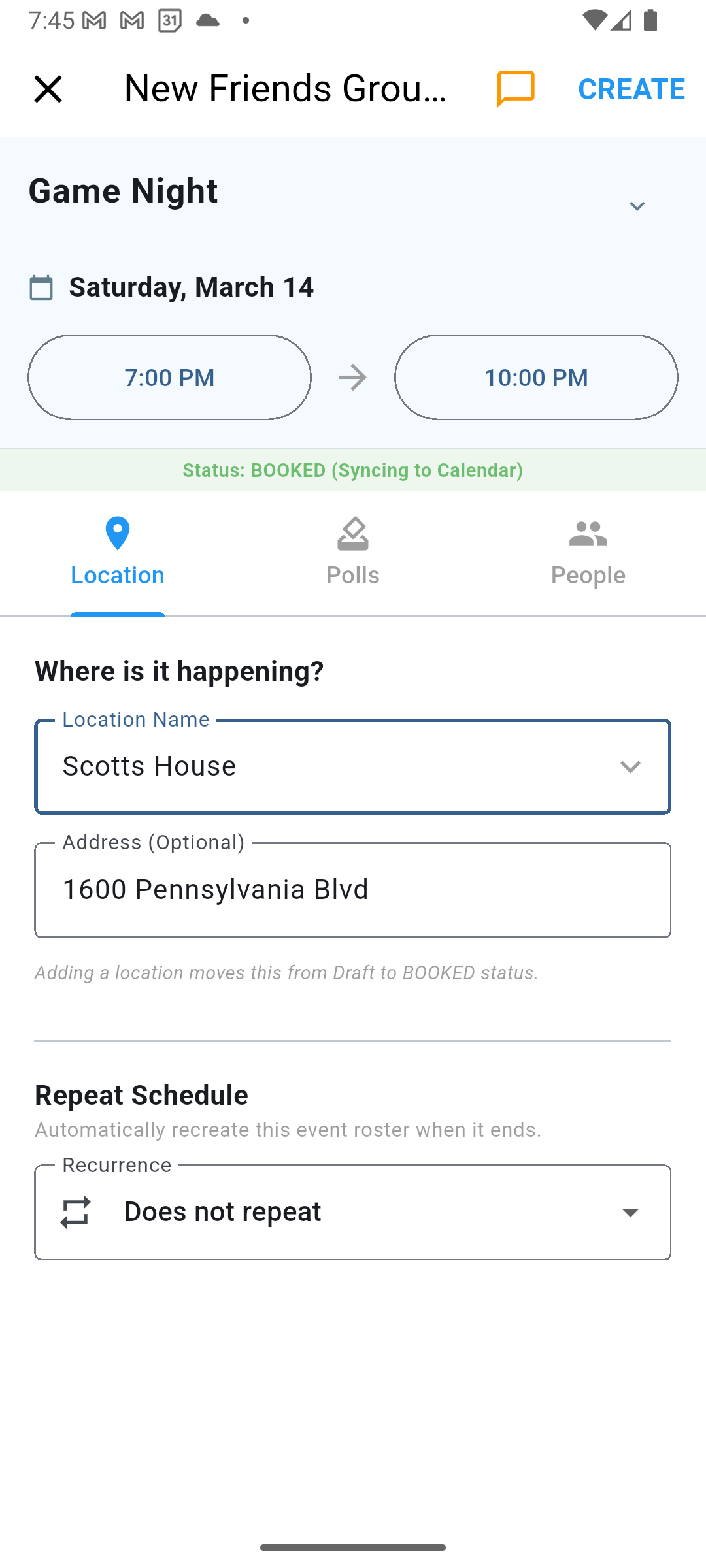
Task: Set the 10:00 PM end time
Action: point(536,378)
